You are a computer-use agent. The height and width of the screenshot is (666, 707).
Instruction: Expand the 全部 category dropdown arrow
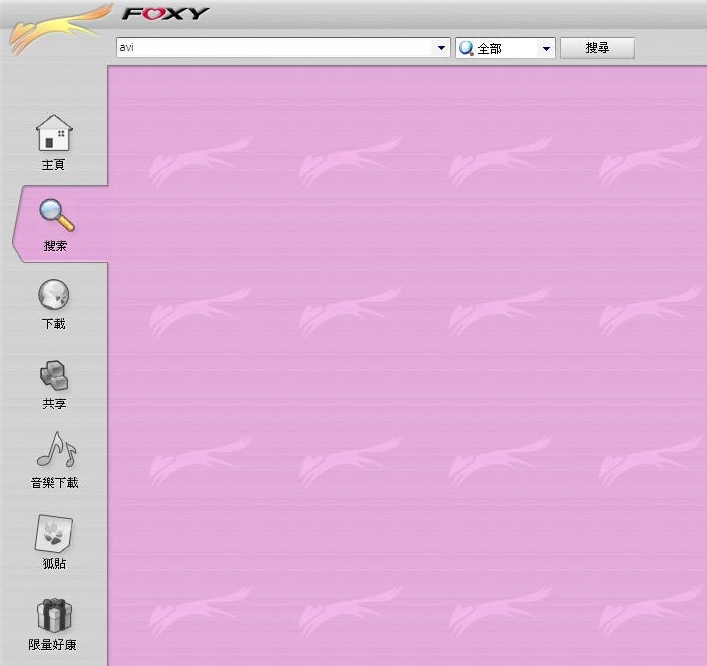click(x=546, y=48)
